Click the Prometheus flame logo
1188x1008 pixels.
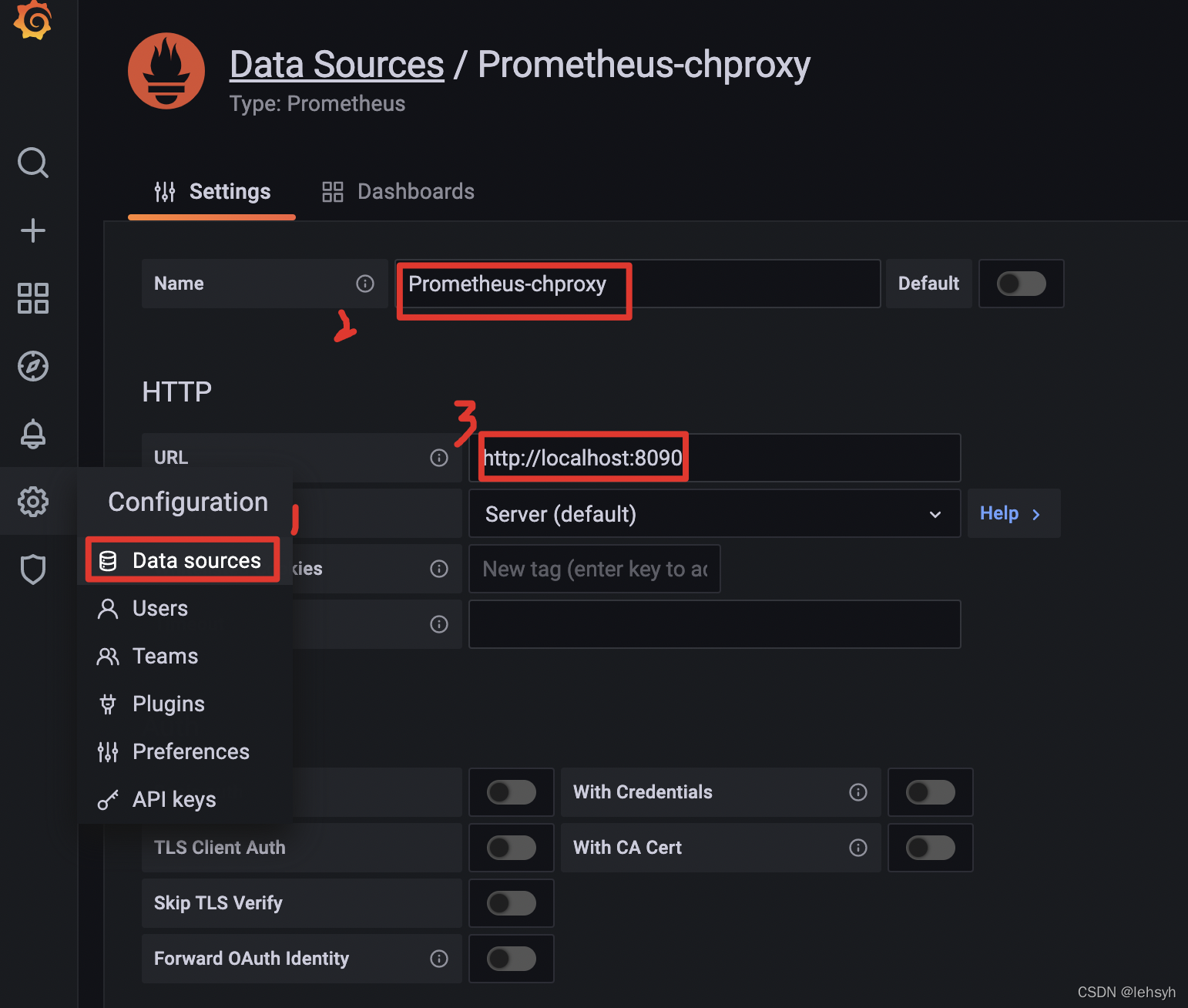click(x=166, y=71)
